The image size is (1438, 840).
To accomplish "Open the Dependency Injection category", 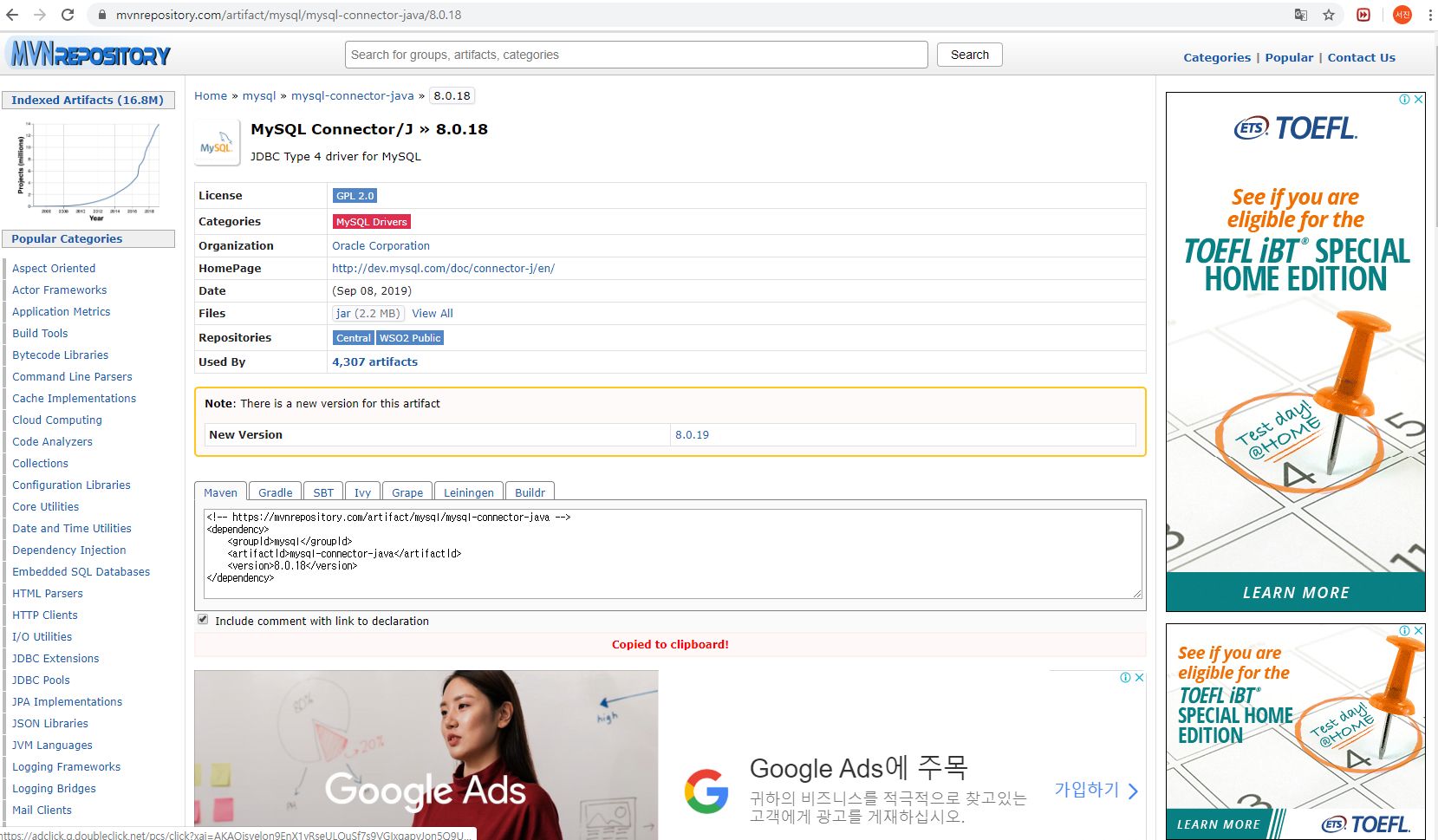I will [x=69, y=550].
